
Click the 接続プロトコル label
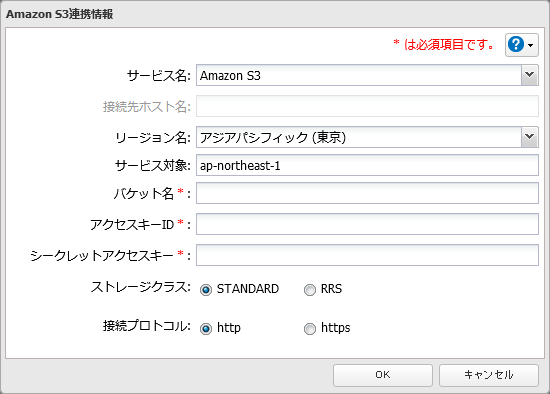click(x=147, y=326)
